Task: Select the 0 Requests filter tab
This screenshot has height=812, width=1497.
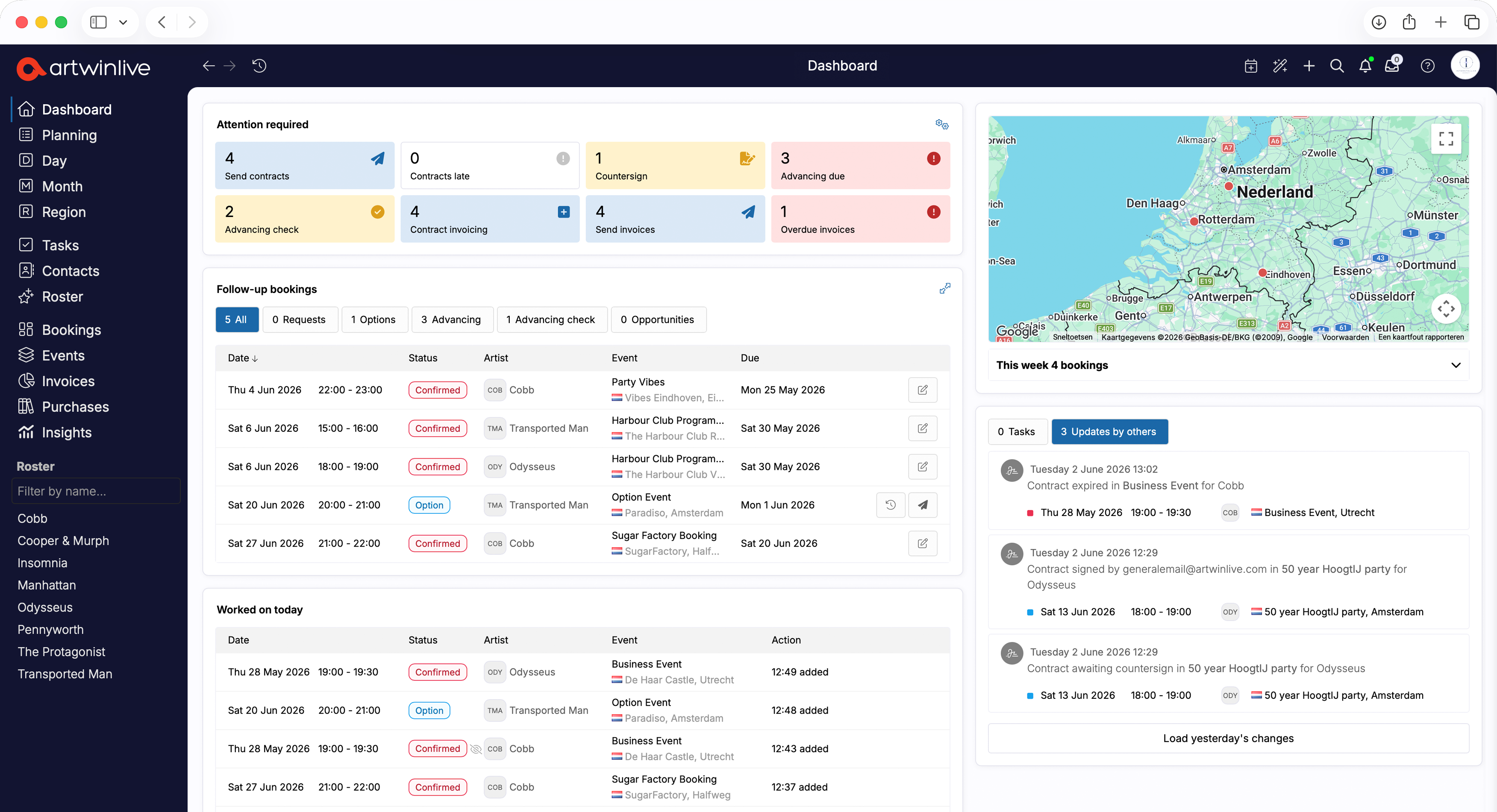Action: coord(300,320)
